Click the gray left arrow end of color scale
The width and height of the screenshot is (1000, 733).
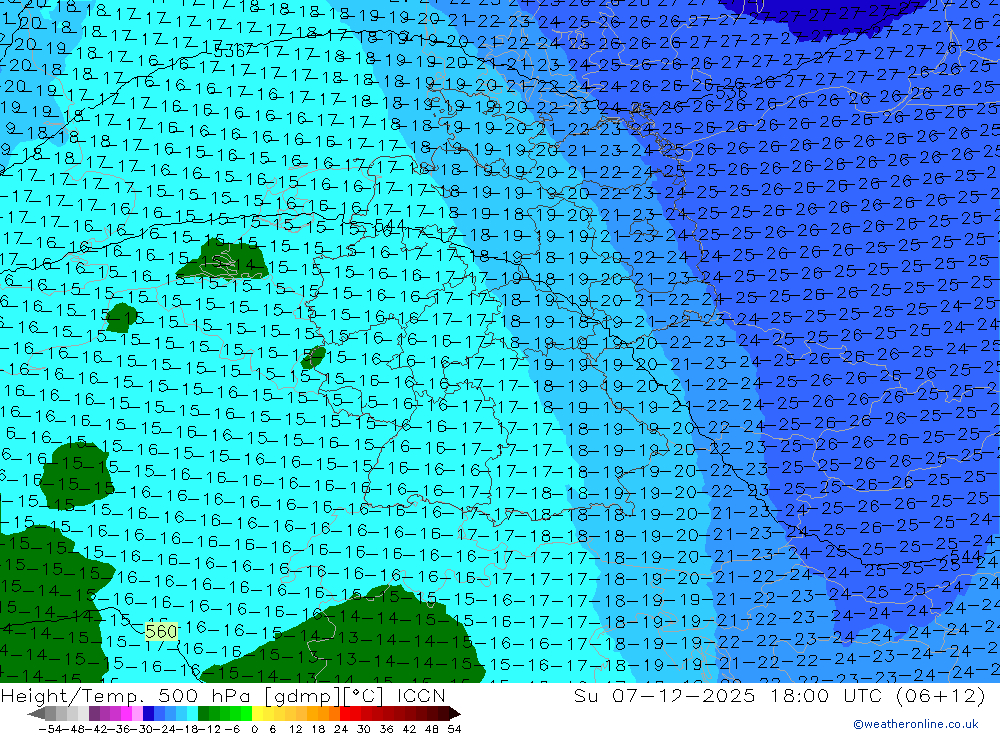click(36, 714)
